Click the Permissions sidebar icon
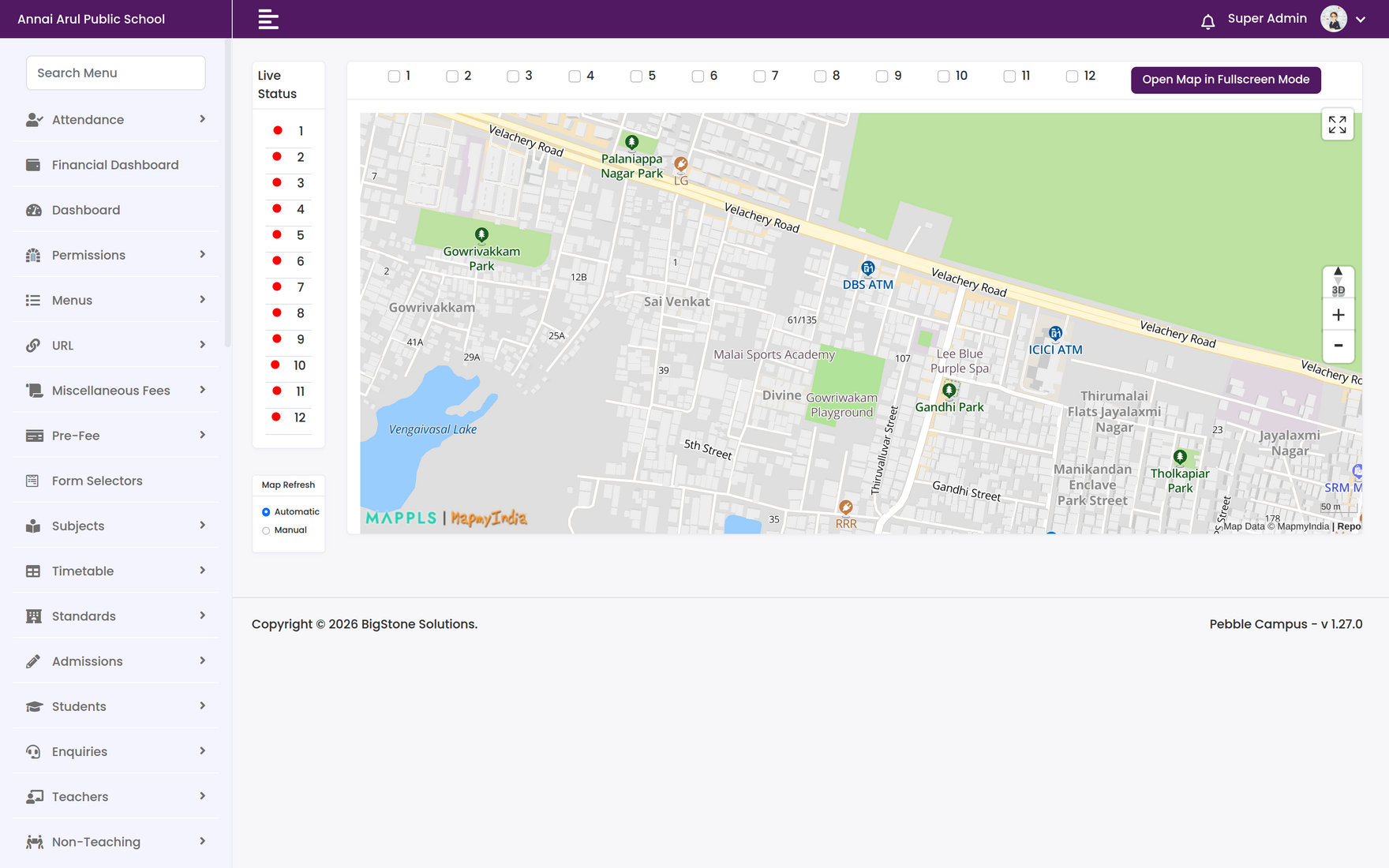This screenshot has width=1389, height=868. click(33, 255)
